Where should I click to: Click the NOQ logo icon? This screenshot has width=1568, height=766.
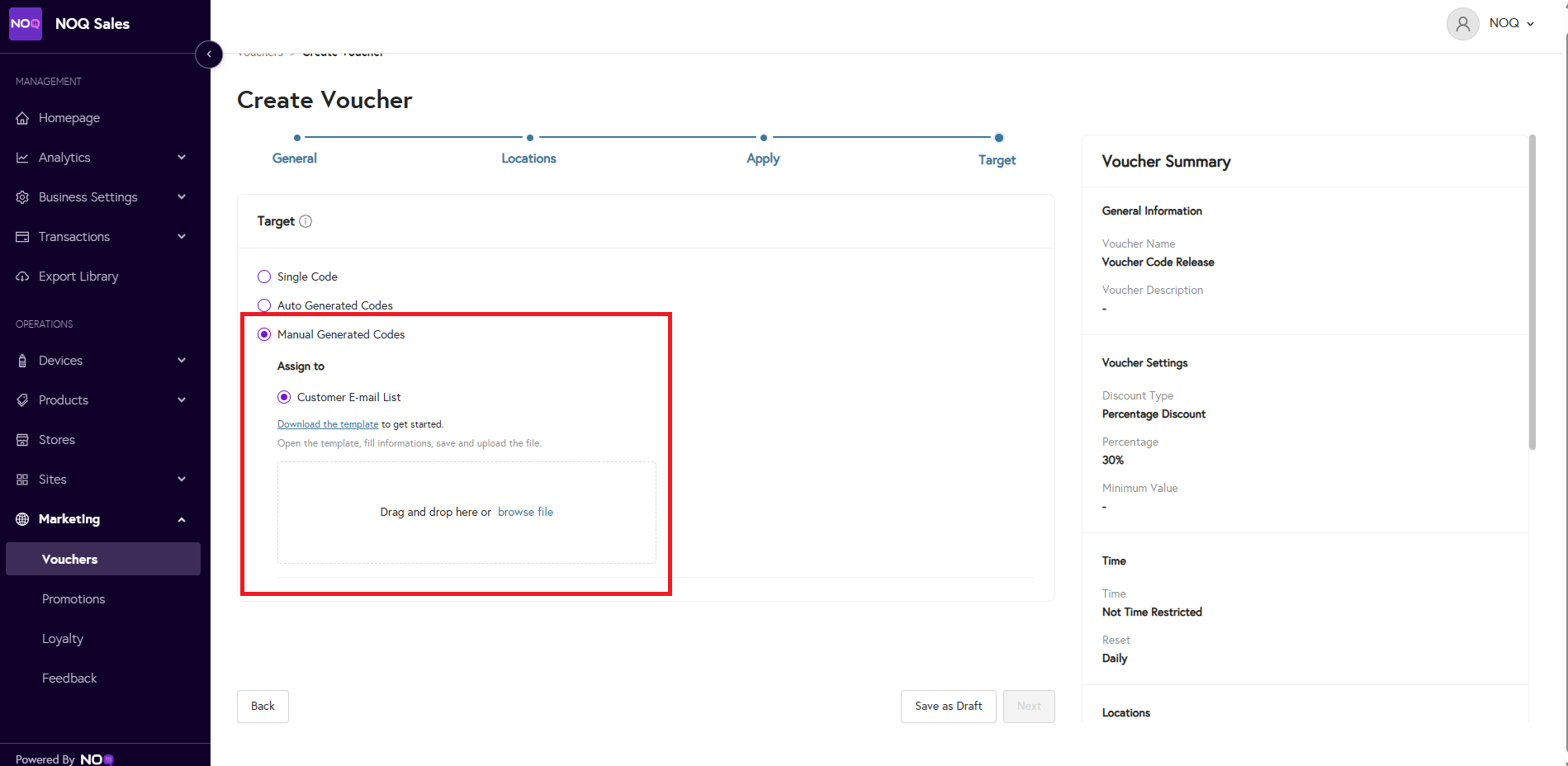[26, 24]
